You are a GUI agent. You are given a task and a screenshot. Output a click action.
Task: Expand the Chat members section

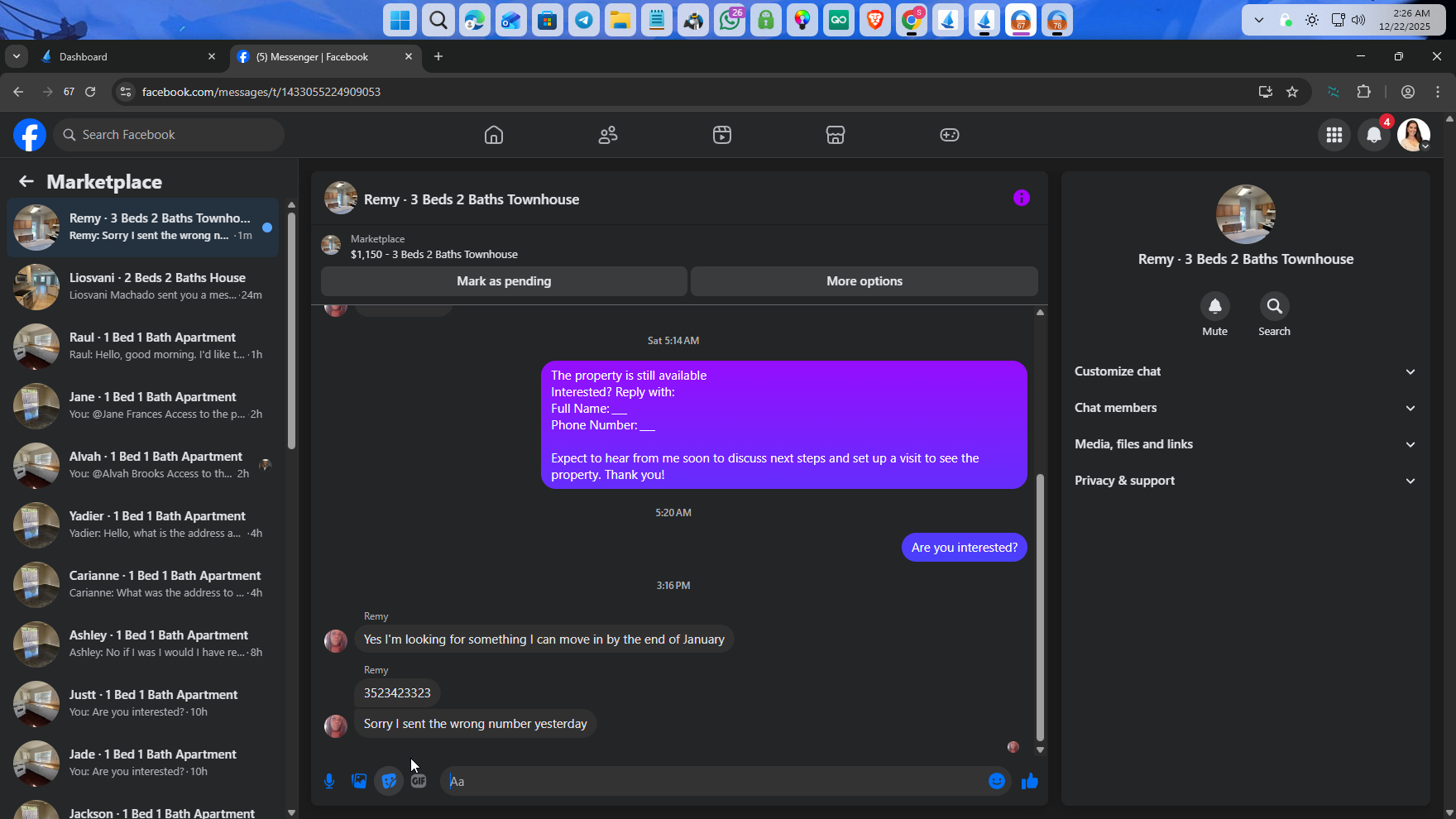[1245, 408]
